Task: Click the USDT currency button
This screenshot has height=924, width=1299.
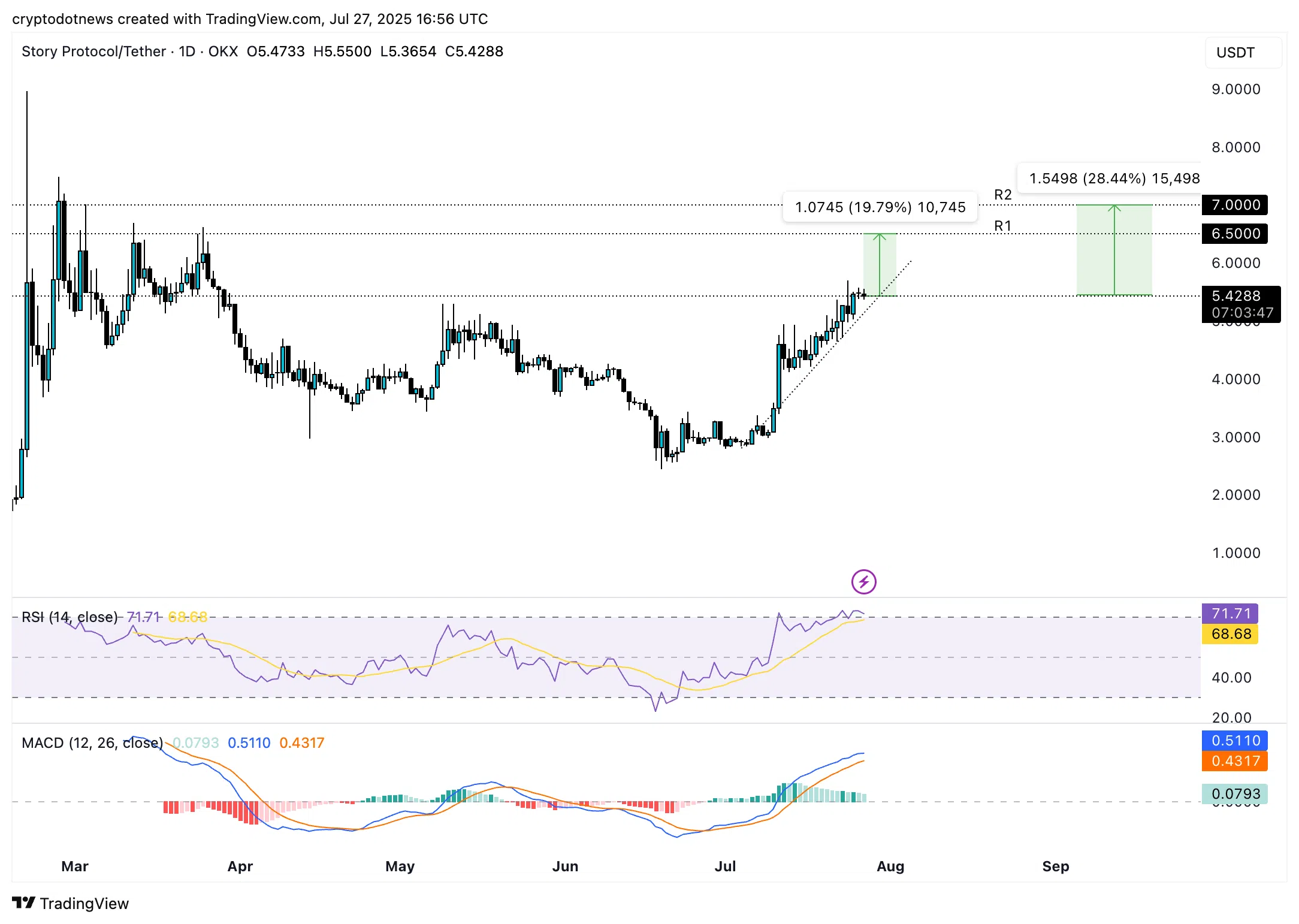Action: coord(1243,52)
